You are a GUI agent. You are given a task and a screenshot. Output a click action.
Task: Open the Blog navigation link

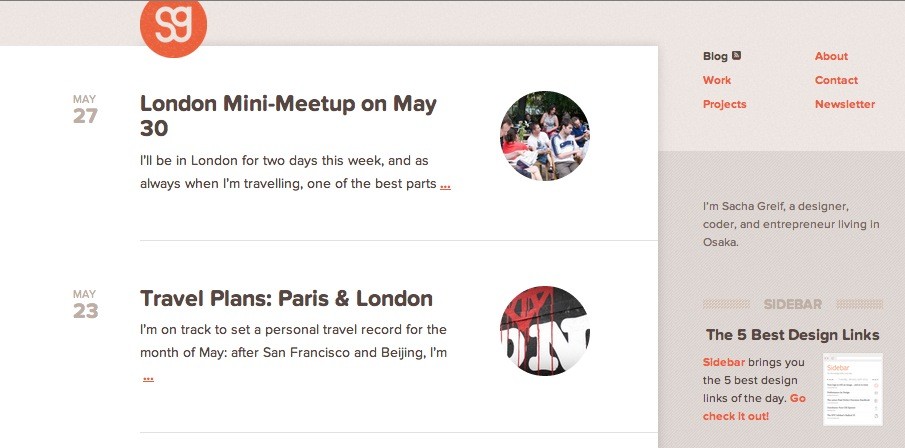tap(715, 57)
